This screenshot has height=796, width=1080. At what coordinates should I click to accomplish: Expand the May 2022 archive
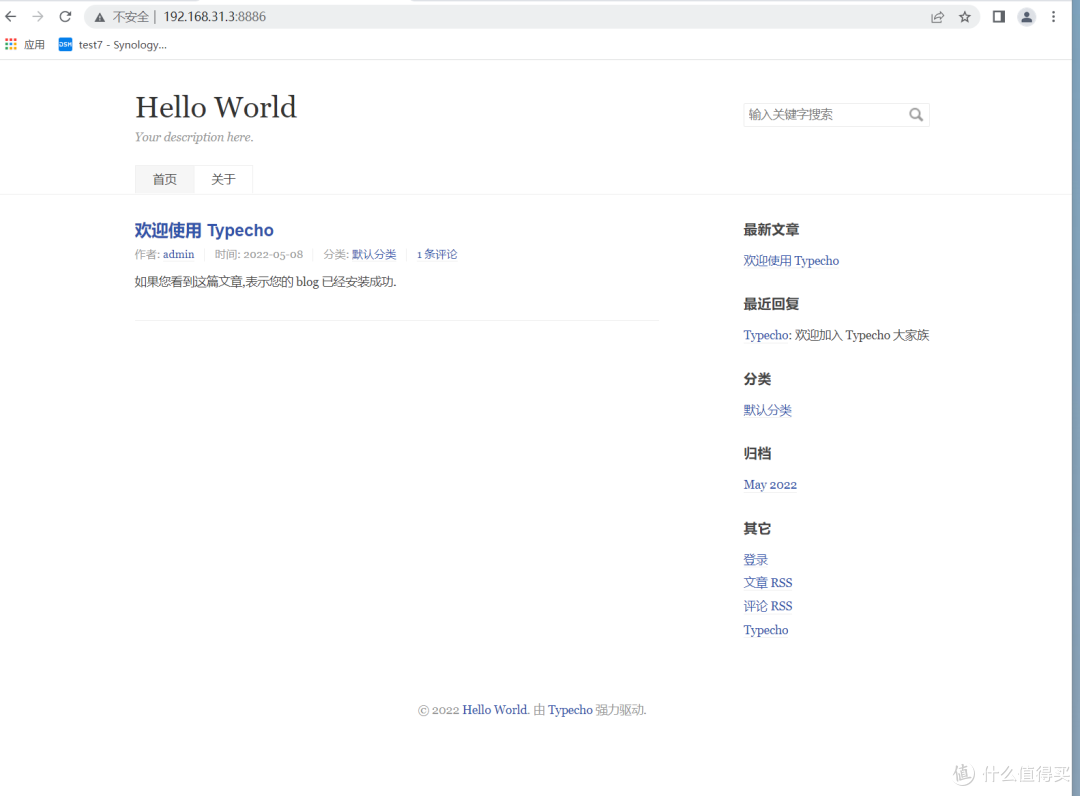click(x=770, y=484)
